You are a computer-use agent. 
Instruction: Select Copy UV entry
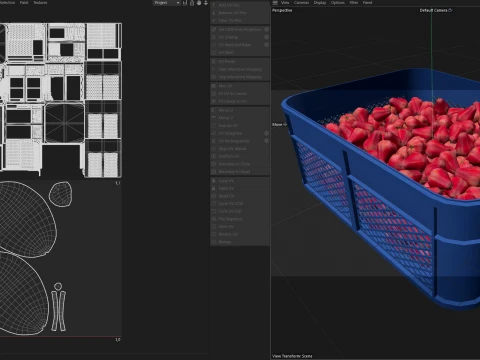pyautogui.click(x=240, y=181)
